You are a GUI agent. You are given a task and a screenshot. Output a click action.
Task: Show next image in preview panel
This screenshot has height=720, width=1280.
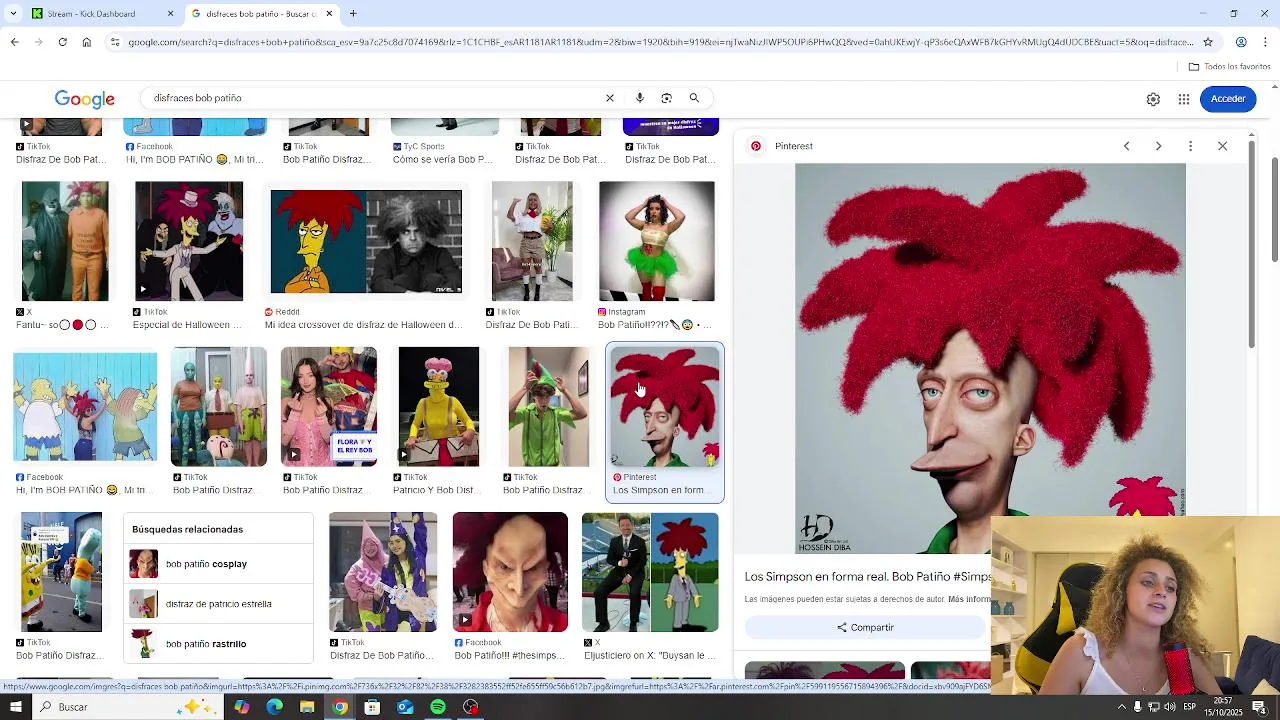(x=1158, y=146)
